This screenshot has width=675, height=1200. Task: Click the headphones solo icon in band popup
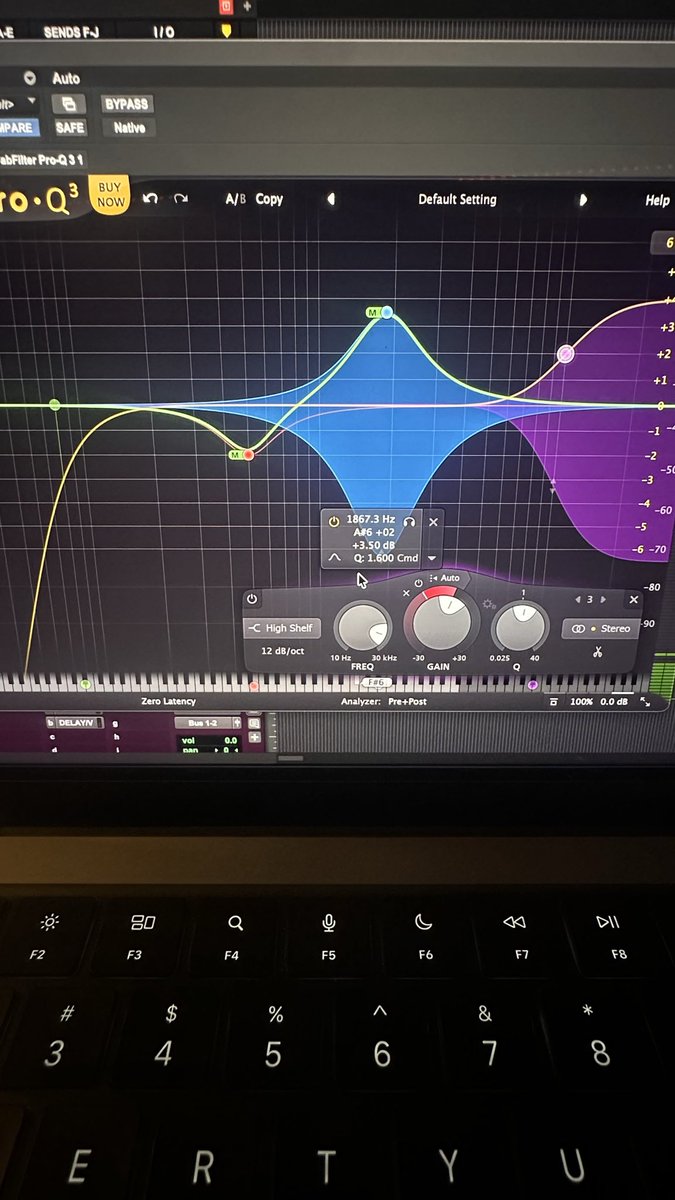click(x=410, y=521)
